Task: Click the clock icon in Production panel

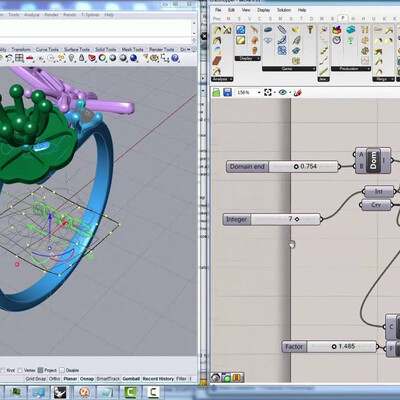Action: tap(337, 40)
